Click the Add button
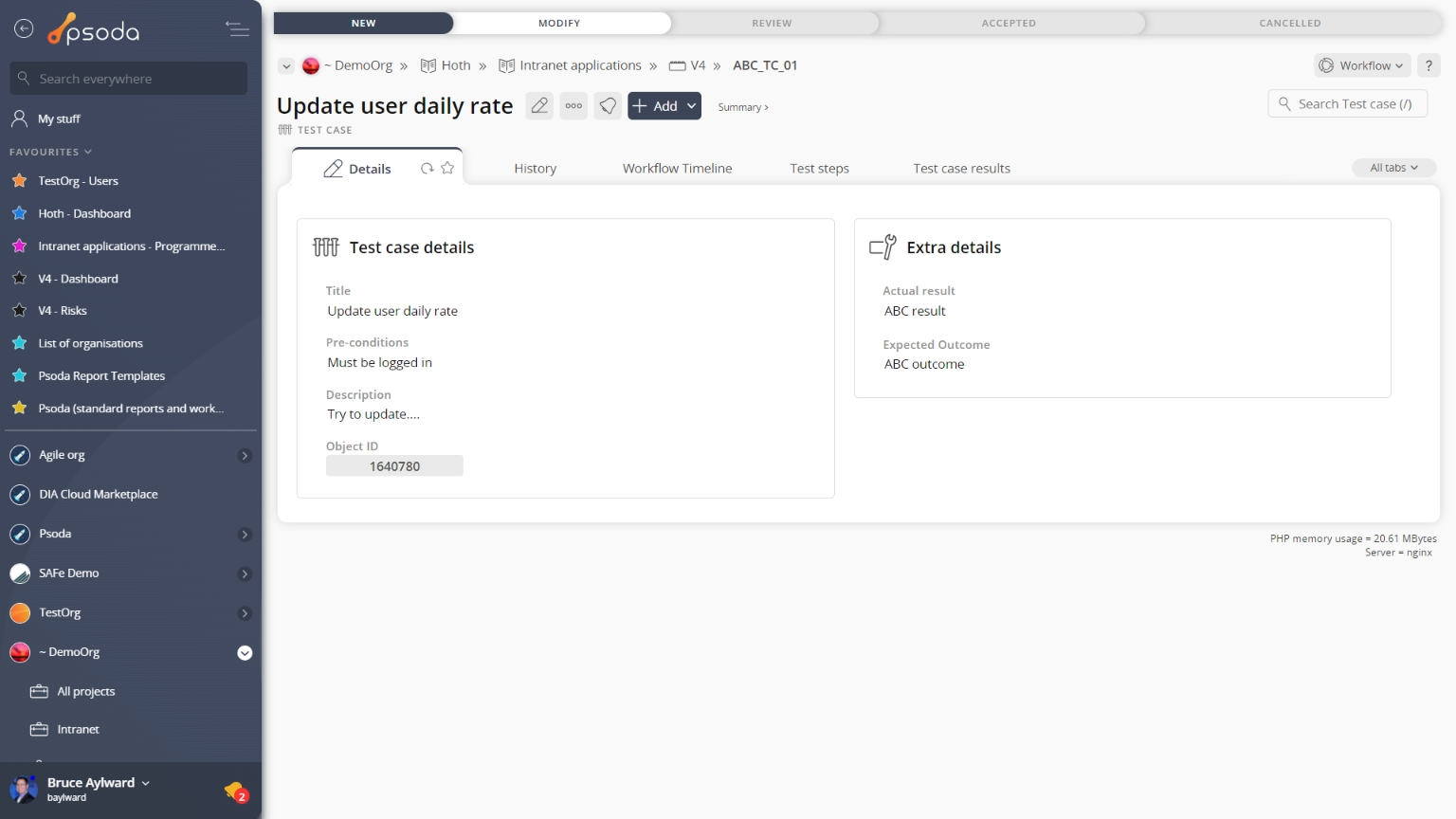The image size is (1456, 819). [664, 106]
